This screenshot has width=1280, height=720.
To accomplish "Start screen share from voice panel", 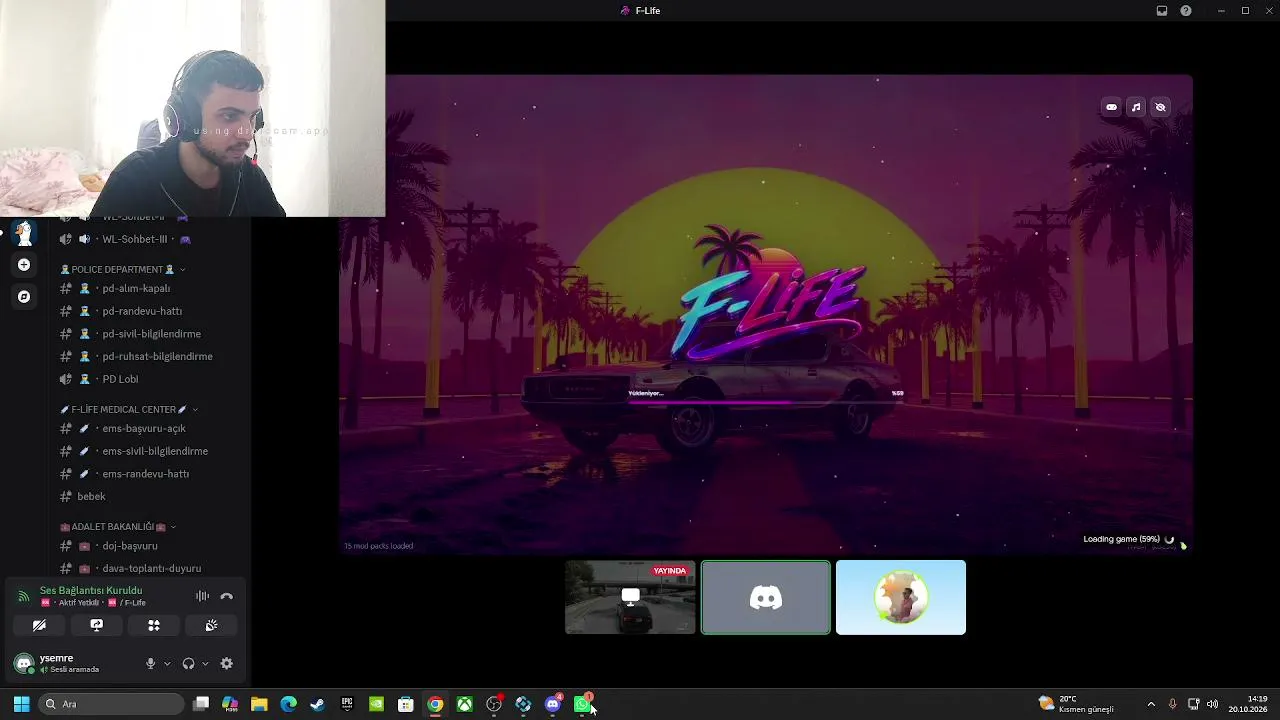I will coord(97,625).
